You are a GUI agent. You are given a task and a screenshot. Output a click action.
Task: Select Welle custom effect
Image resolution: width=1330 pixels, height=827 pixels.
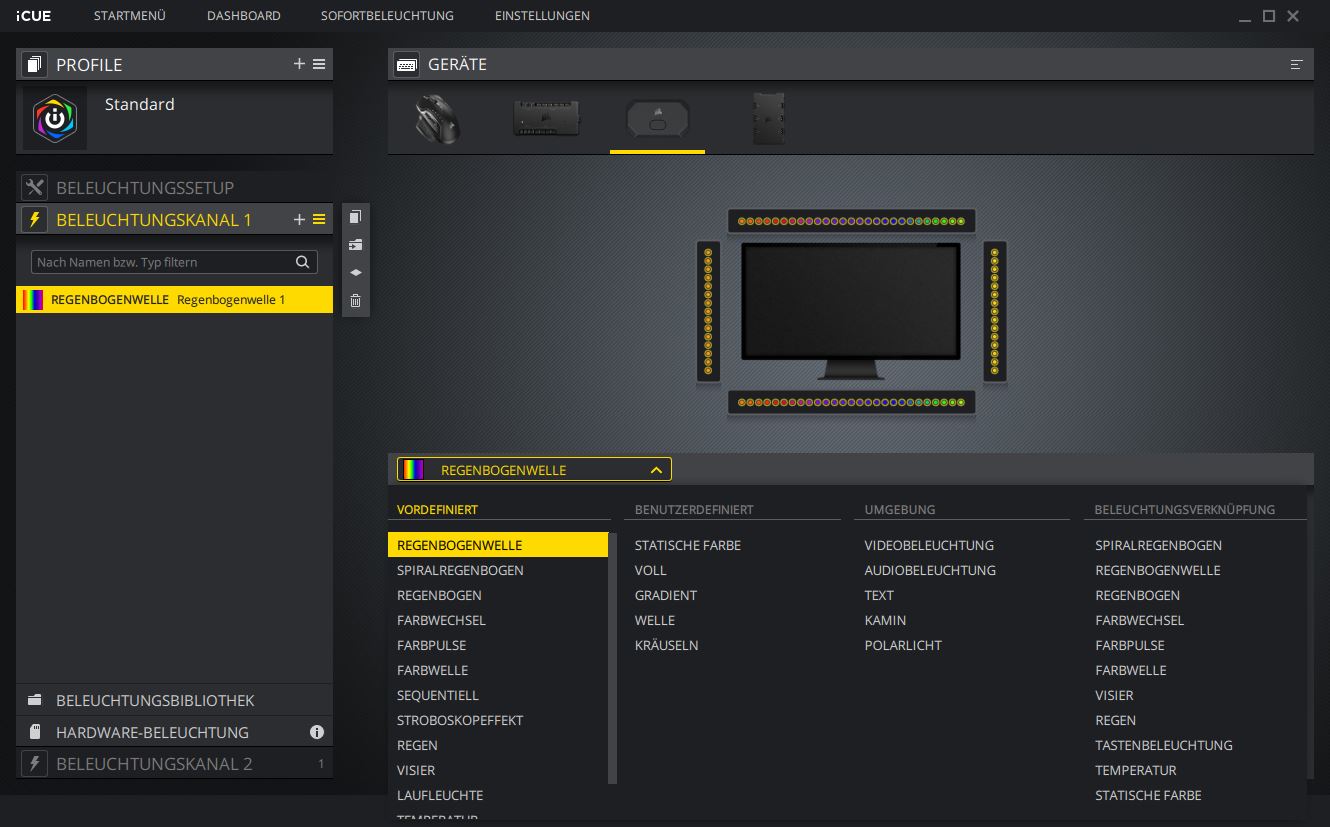[655, 620]
